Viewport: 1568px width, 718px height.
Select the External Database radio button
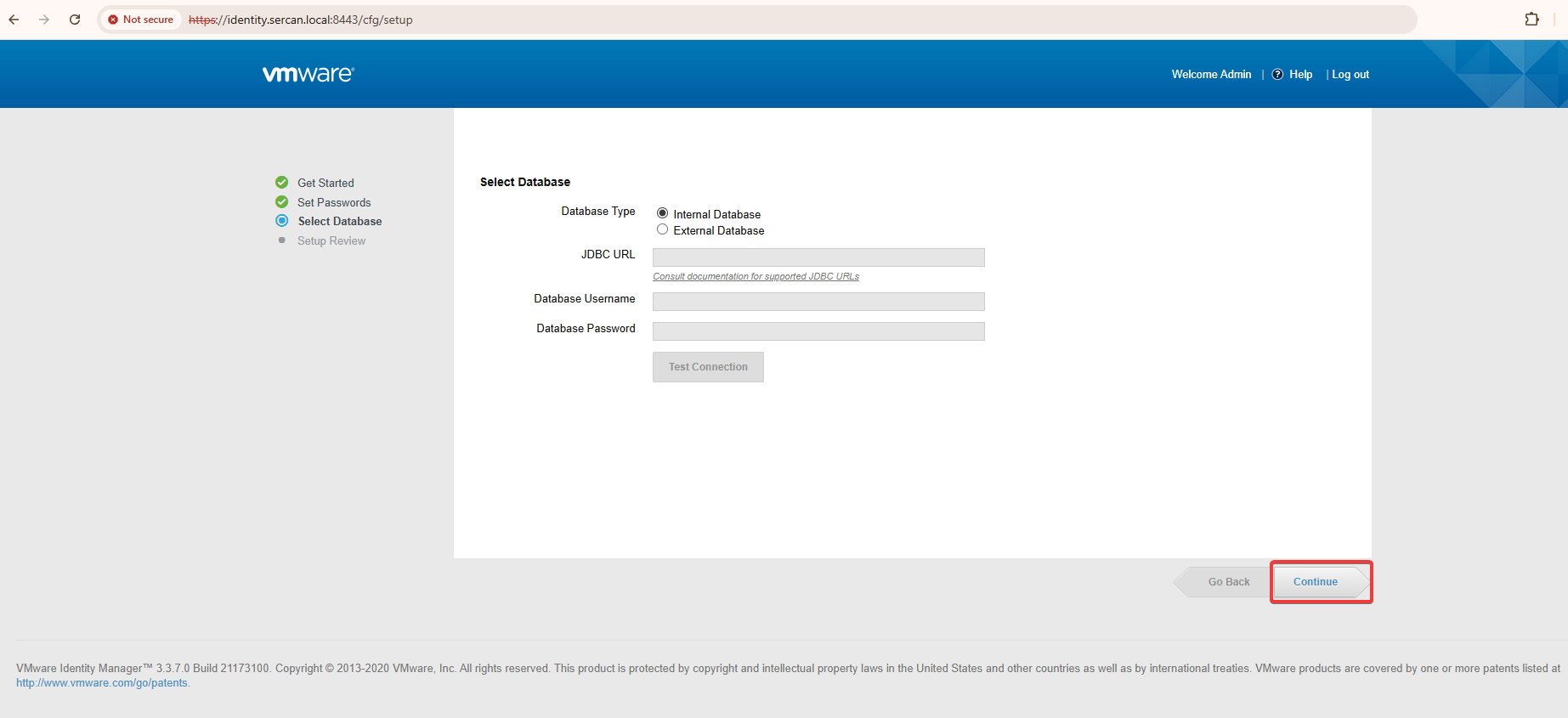[x=662, y=229]
